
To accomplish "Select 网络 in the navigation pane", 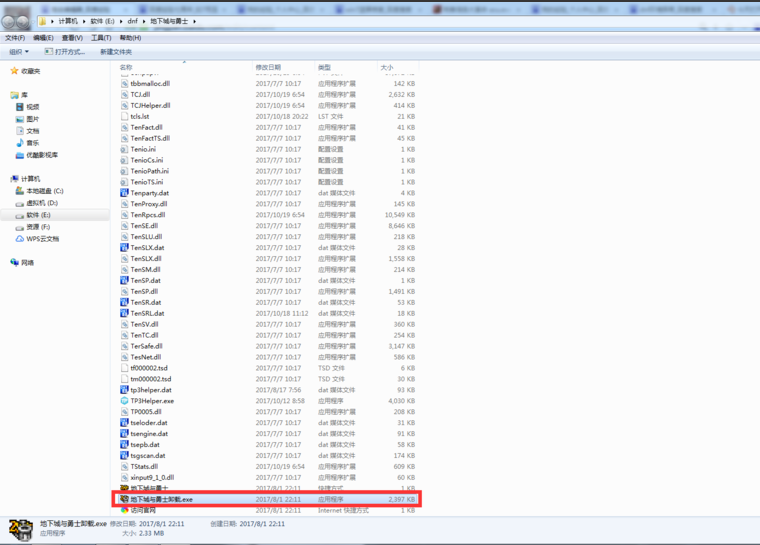I will point(28,262).
